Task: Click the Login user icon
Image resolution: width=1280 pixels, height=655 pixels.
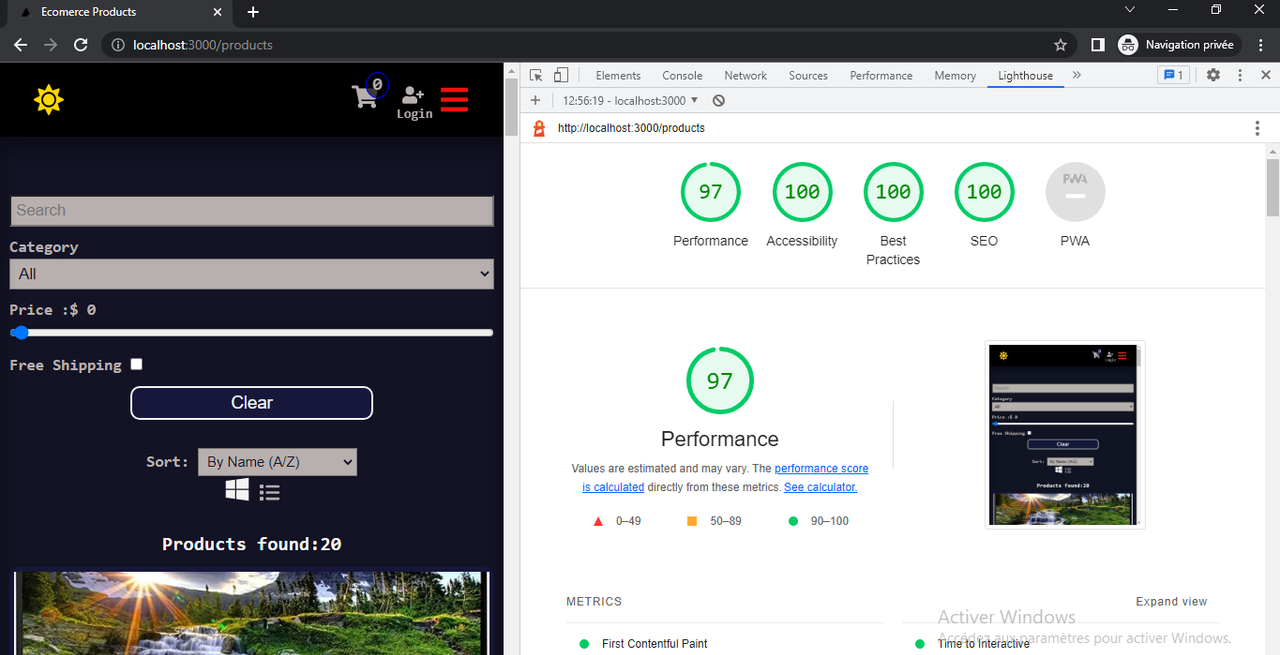Action: tap(414, 102)
